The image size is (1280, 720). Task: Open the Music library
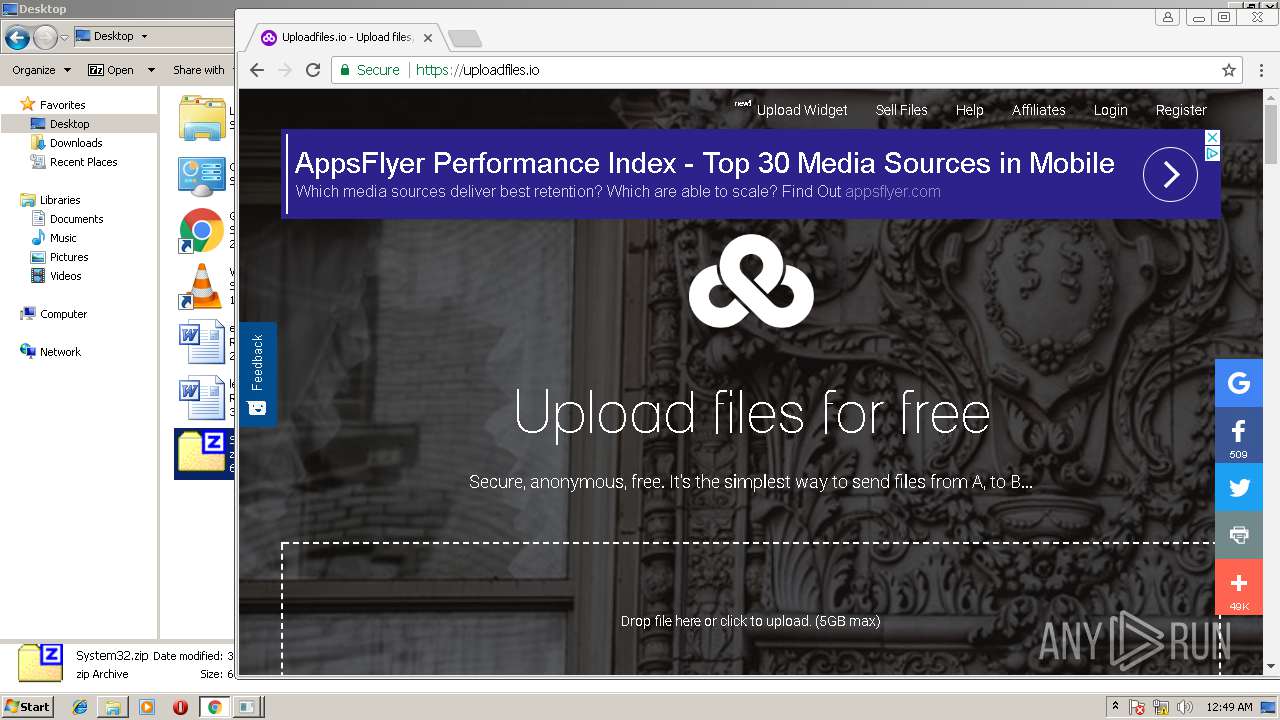tap(63, 238)
